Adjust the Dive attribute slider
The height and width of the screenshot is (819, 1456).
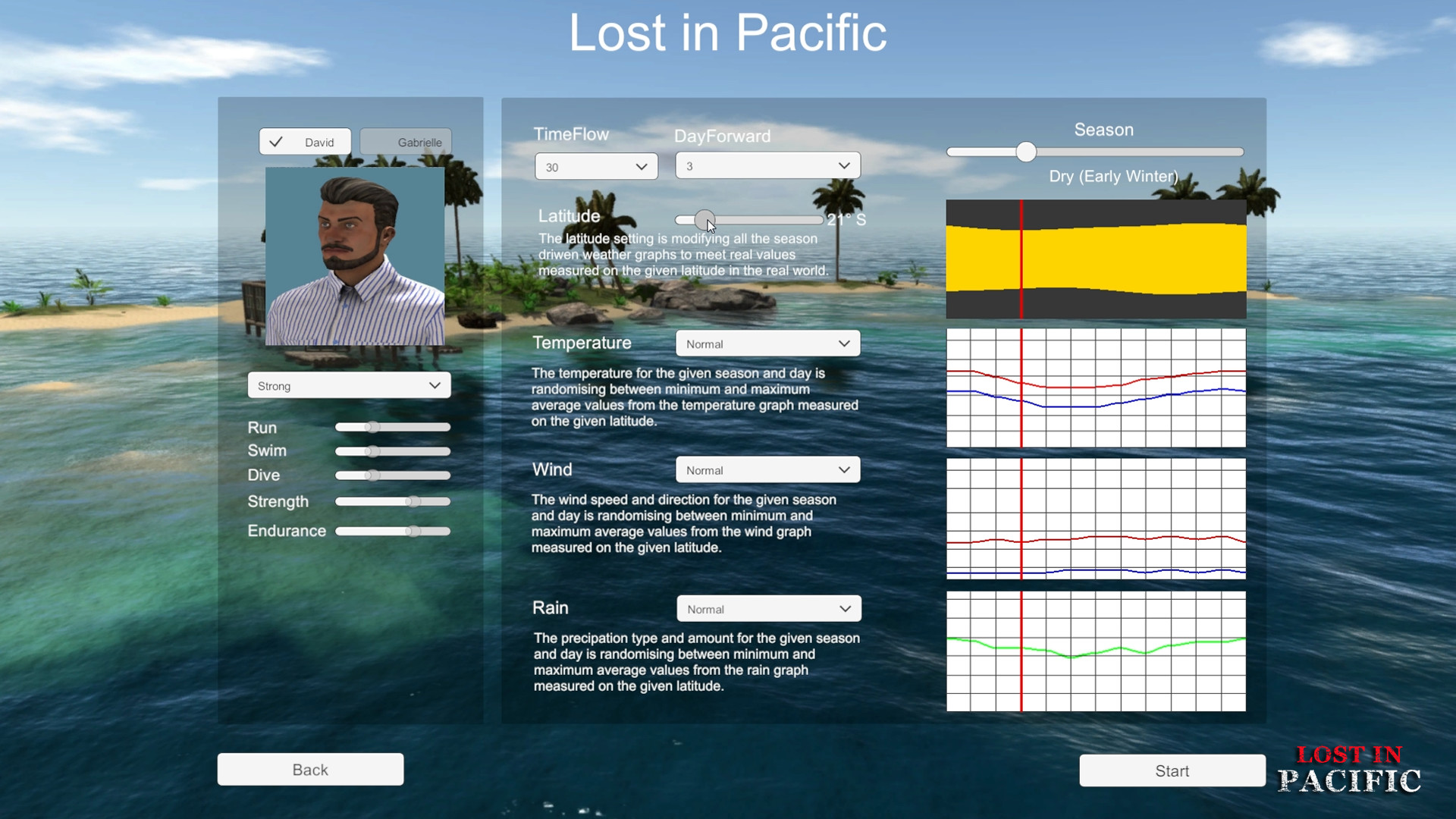(x=371, y=475)
